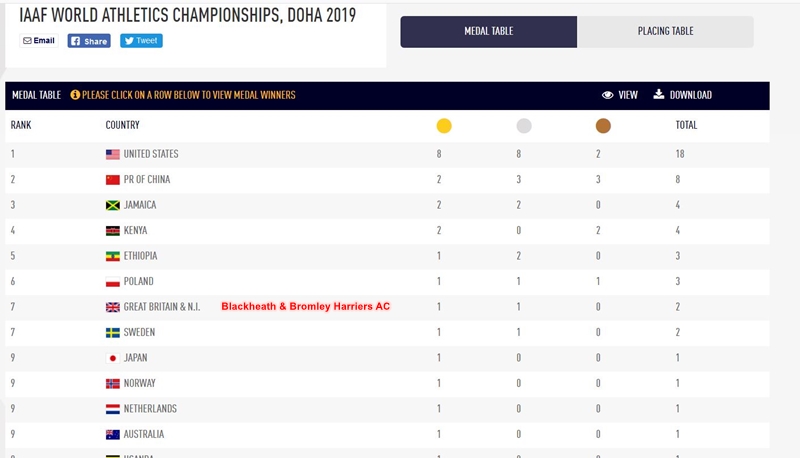Expand the PR of China row
800x458 pixels.
pos(387,180)
